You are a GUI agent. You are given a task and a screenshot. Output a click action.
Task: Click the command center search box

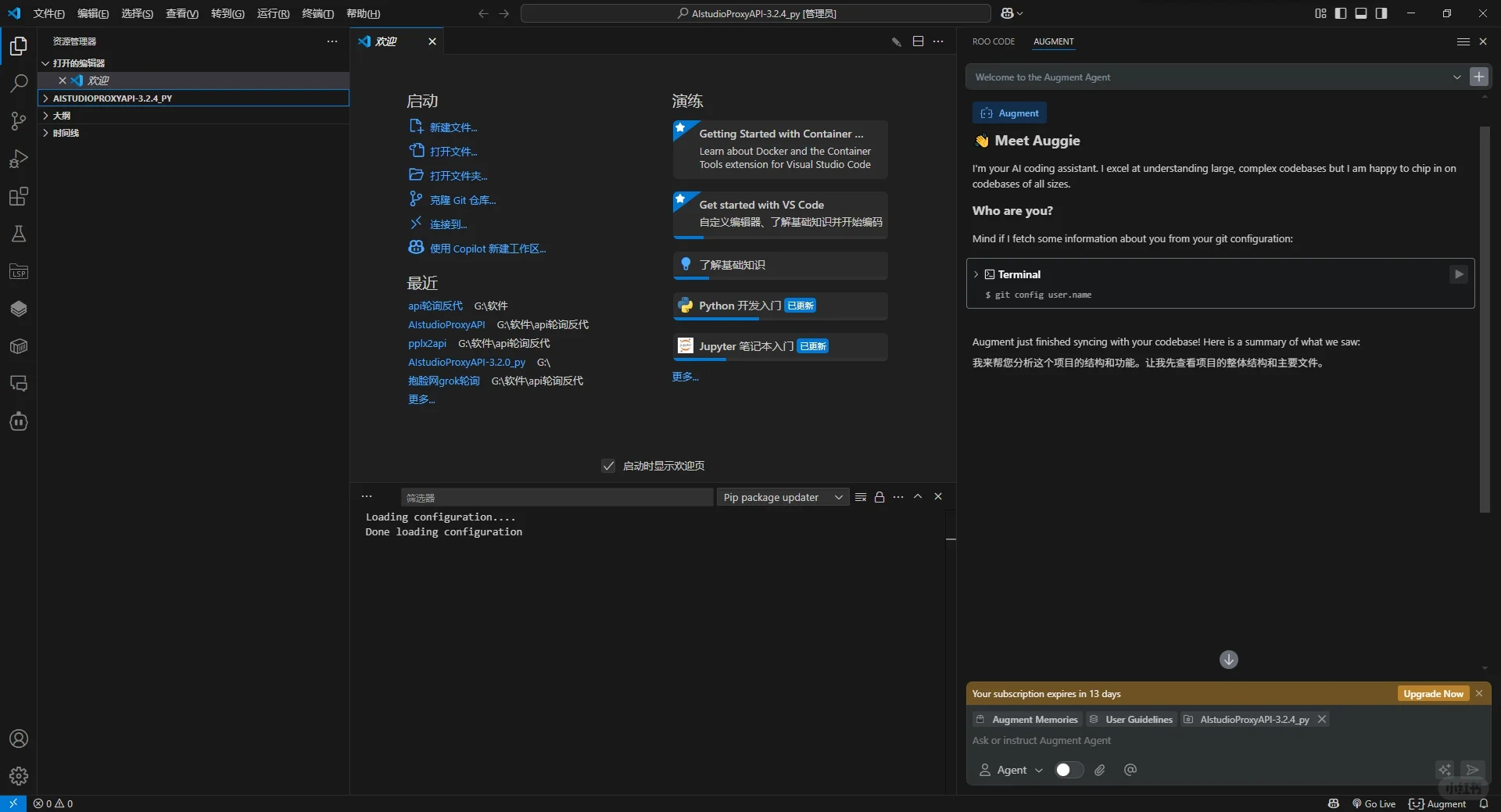(755, 13)
